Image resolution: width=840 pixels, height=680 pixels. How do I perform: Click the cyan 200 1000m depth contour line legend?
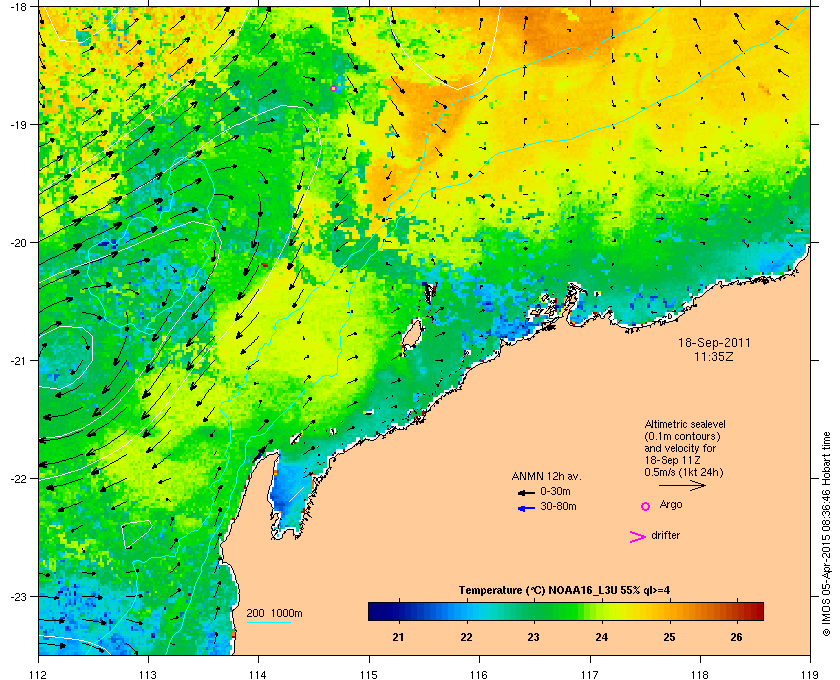pyautogui.click(x=268, y=623)
